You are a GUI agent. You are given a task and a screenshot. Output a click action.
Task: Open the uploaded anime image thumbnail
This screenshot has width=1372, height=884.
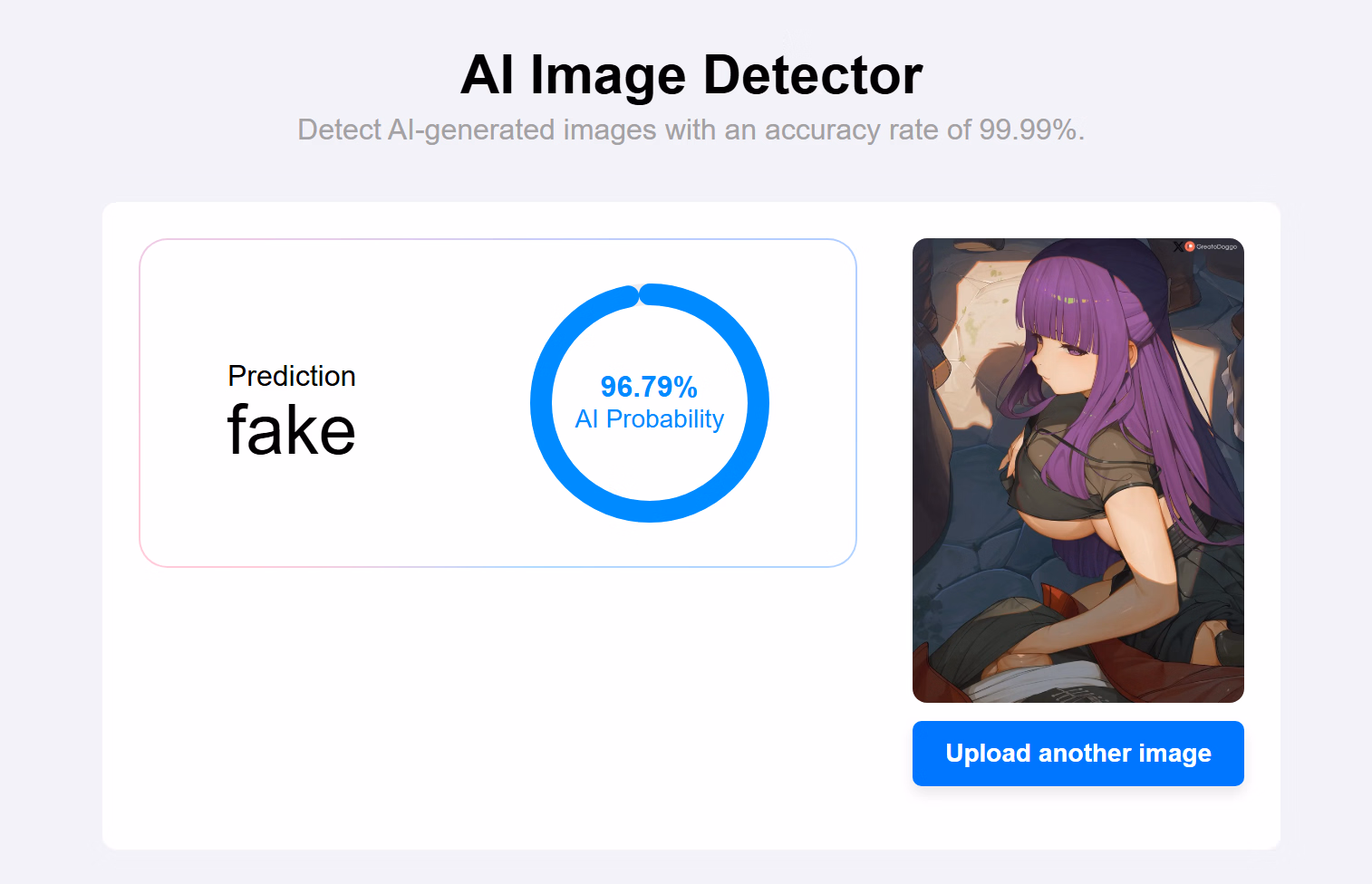pos(1077,470)
